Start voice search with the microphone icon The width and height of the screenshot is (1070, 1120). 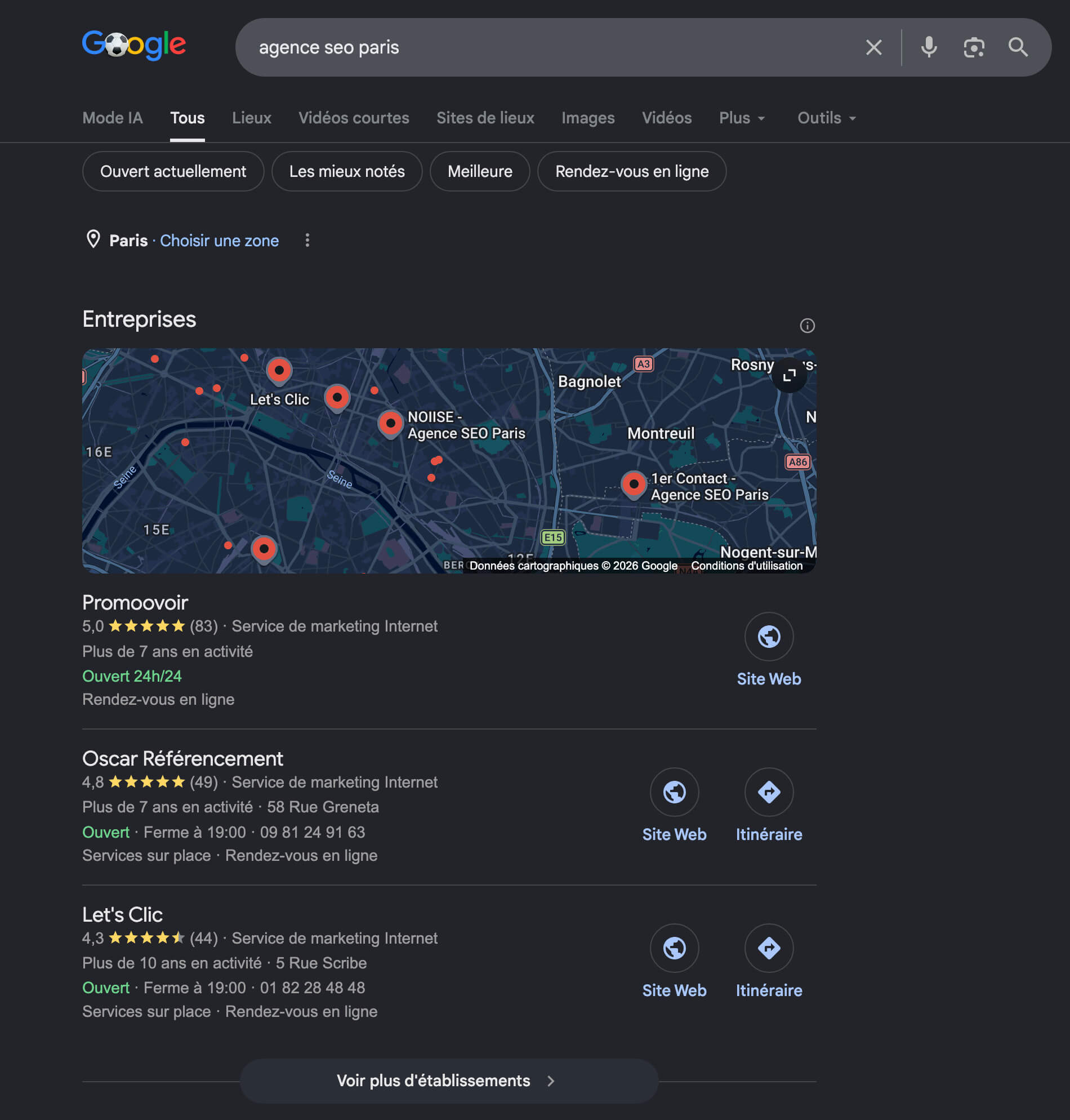tap(929, 47)
